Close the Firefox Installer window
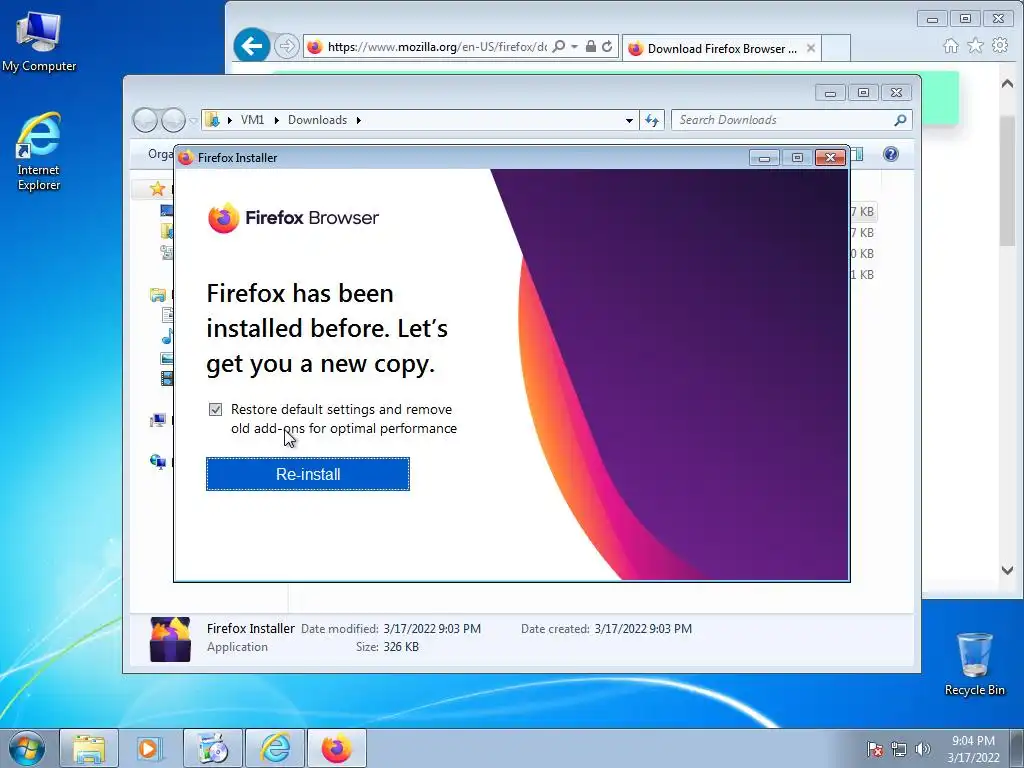Image resolution: width=1024 pixels, height=768 pixels. point(830,157)
